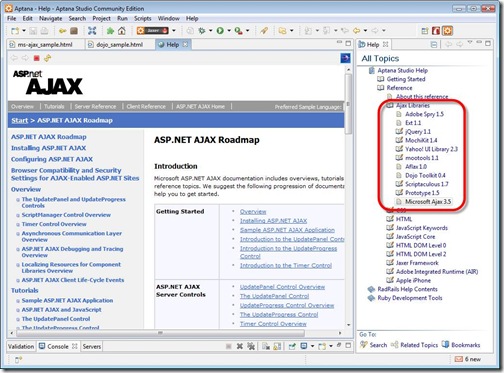Viewport: 504px width, 373px height.
Task: Stop page loading with red square
Action: [37, 58]
